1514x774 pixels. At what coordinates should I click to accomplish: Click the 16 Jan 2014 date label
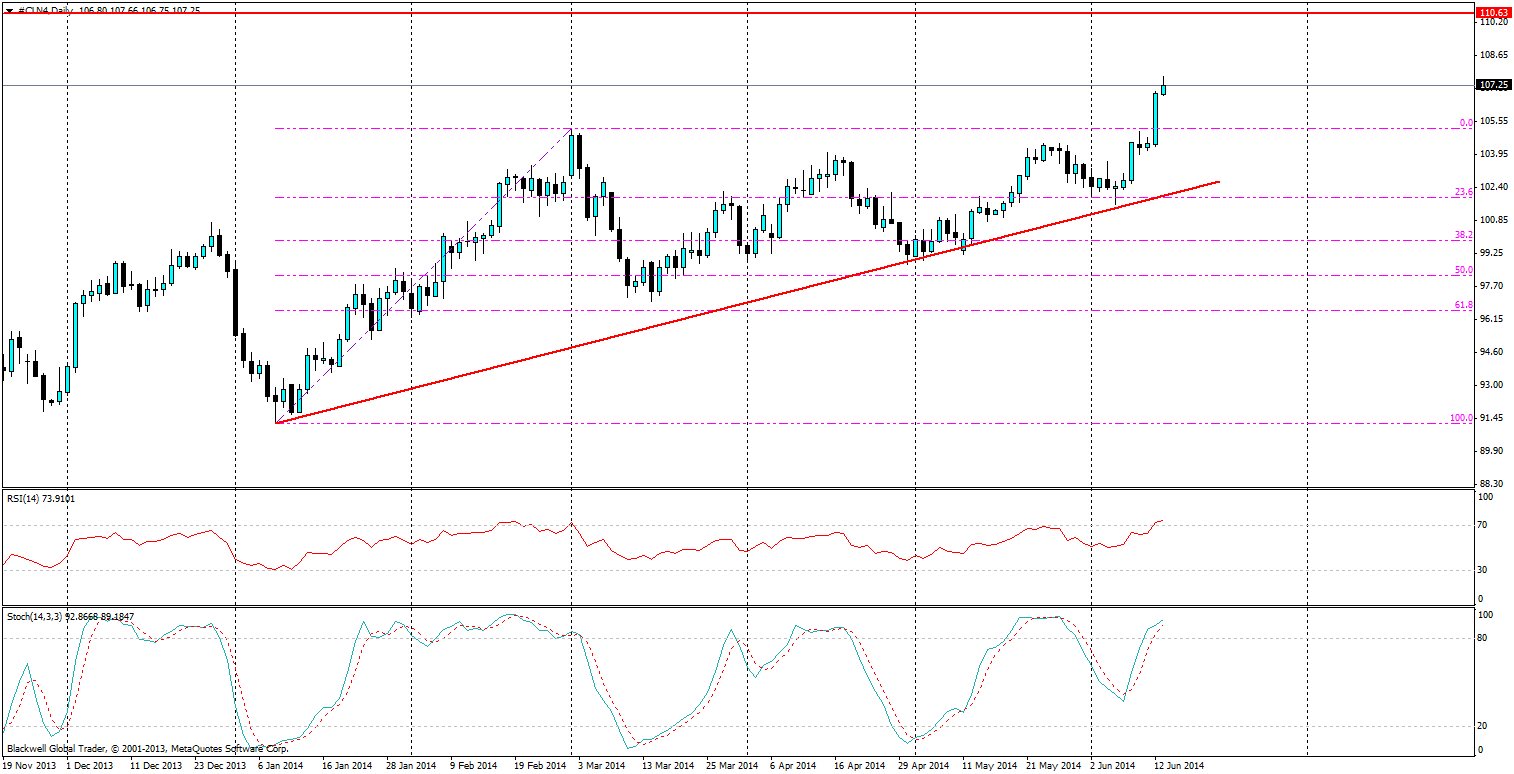click(346, 766)
